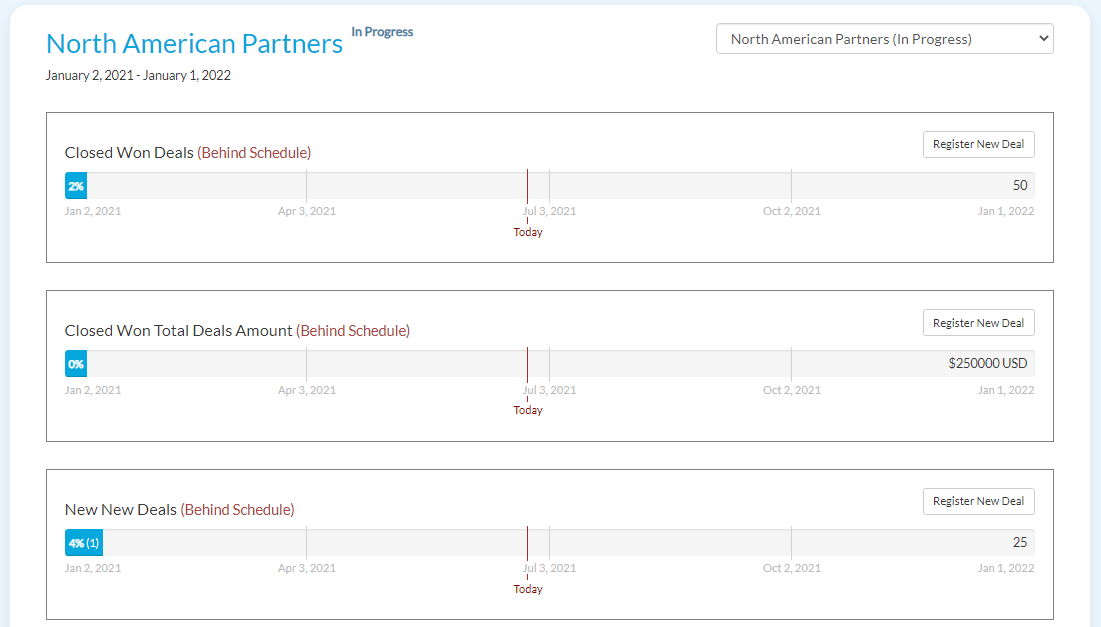The image size is (1101, 627).
Task: Click Register New Deal in Closed Won Total Deals Amount
Action: pos(978,323)
